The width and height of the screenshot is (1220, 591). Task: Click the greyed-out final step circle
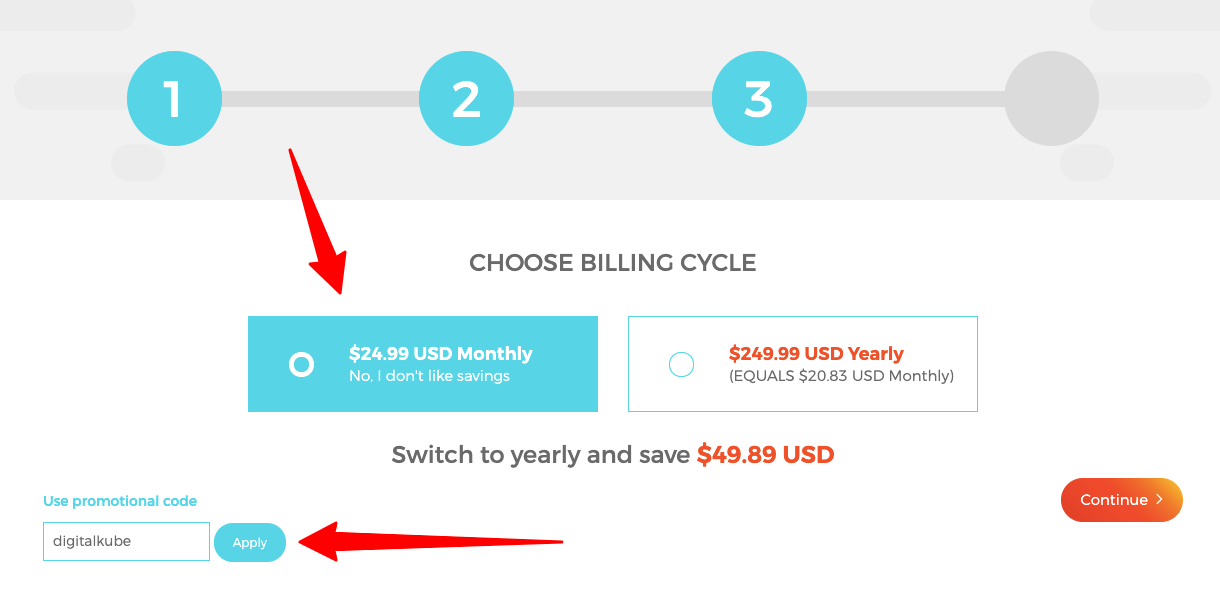1051,99
